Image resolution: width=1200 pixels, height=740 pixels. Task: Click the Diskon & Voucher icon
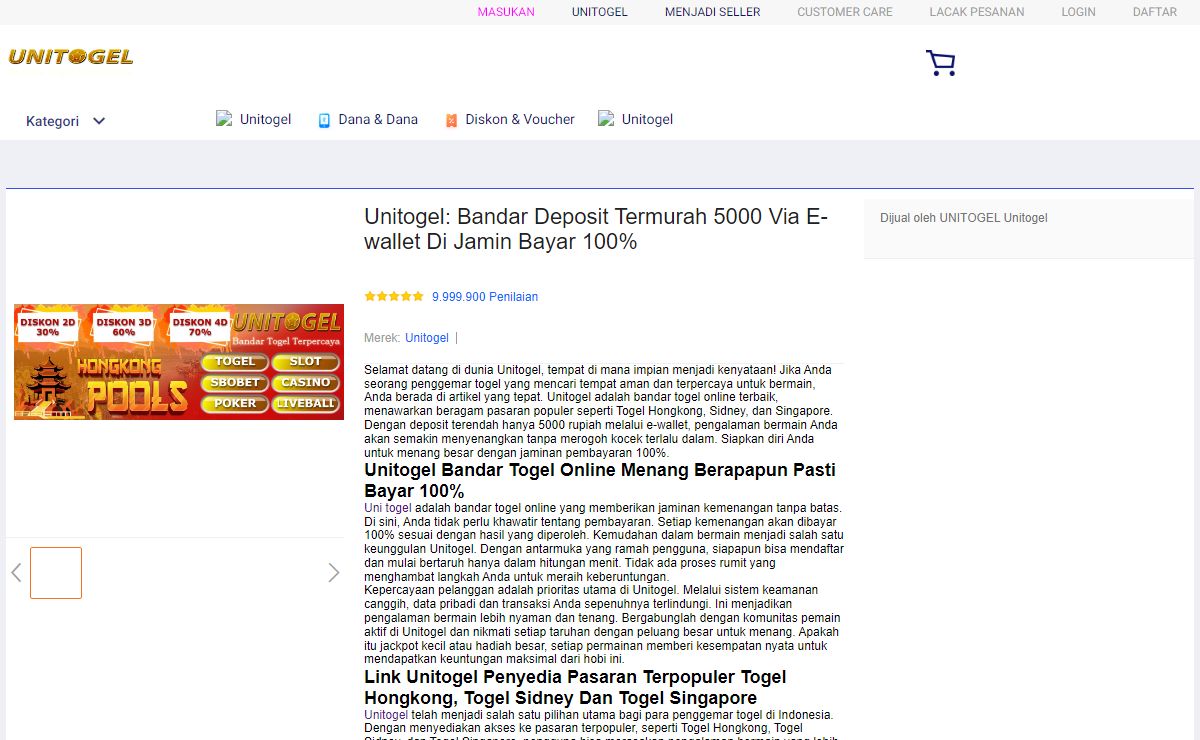click(451, 120)
